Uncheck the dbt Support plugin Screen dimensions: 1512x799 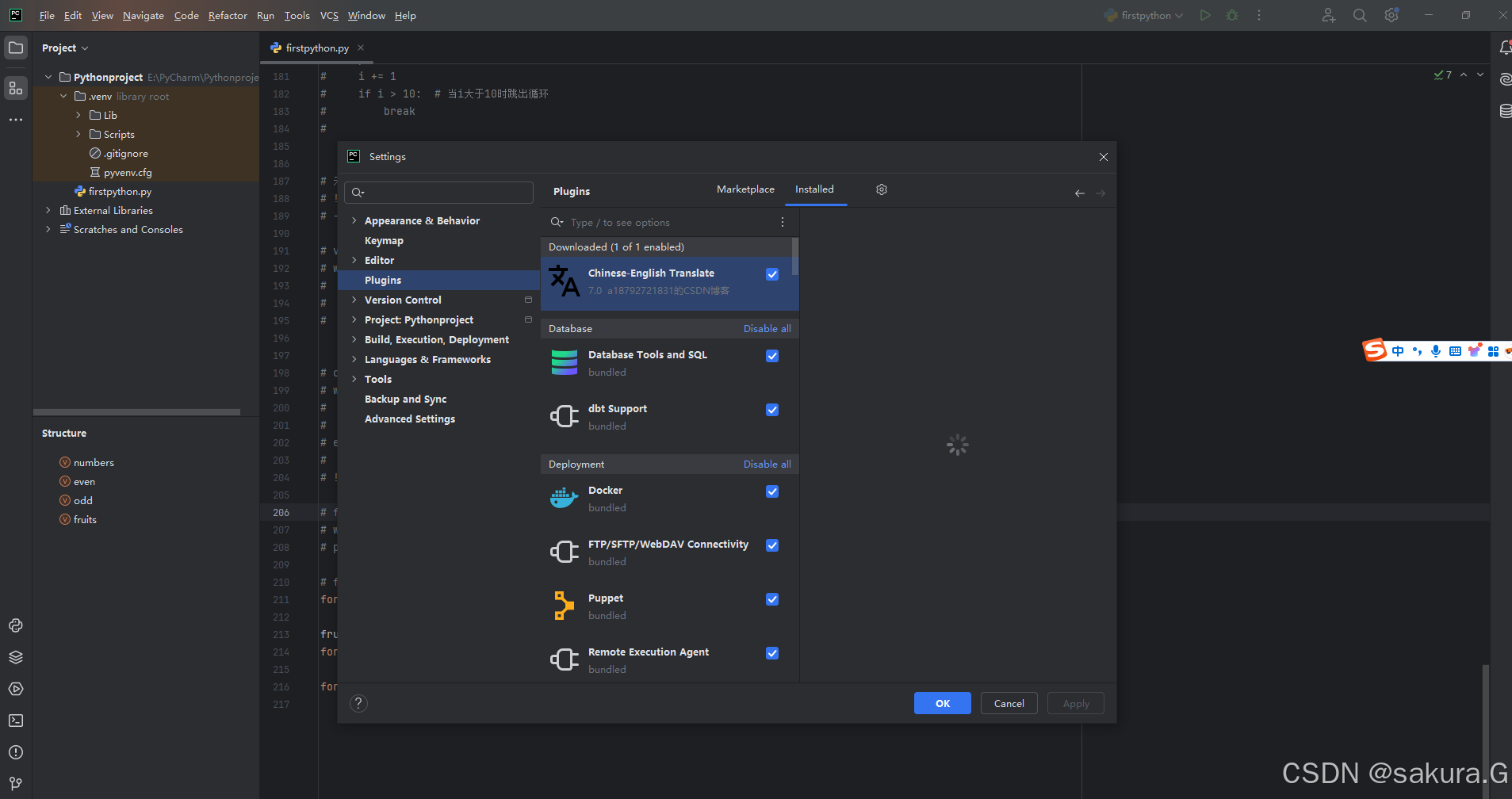click(x=772, y=410)
